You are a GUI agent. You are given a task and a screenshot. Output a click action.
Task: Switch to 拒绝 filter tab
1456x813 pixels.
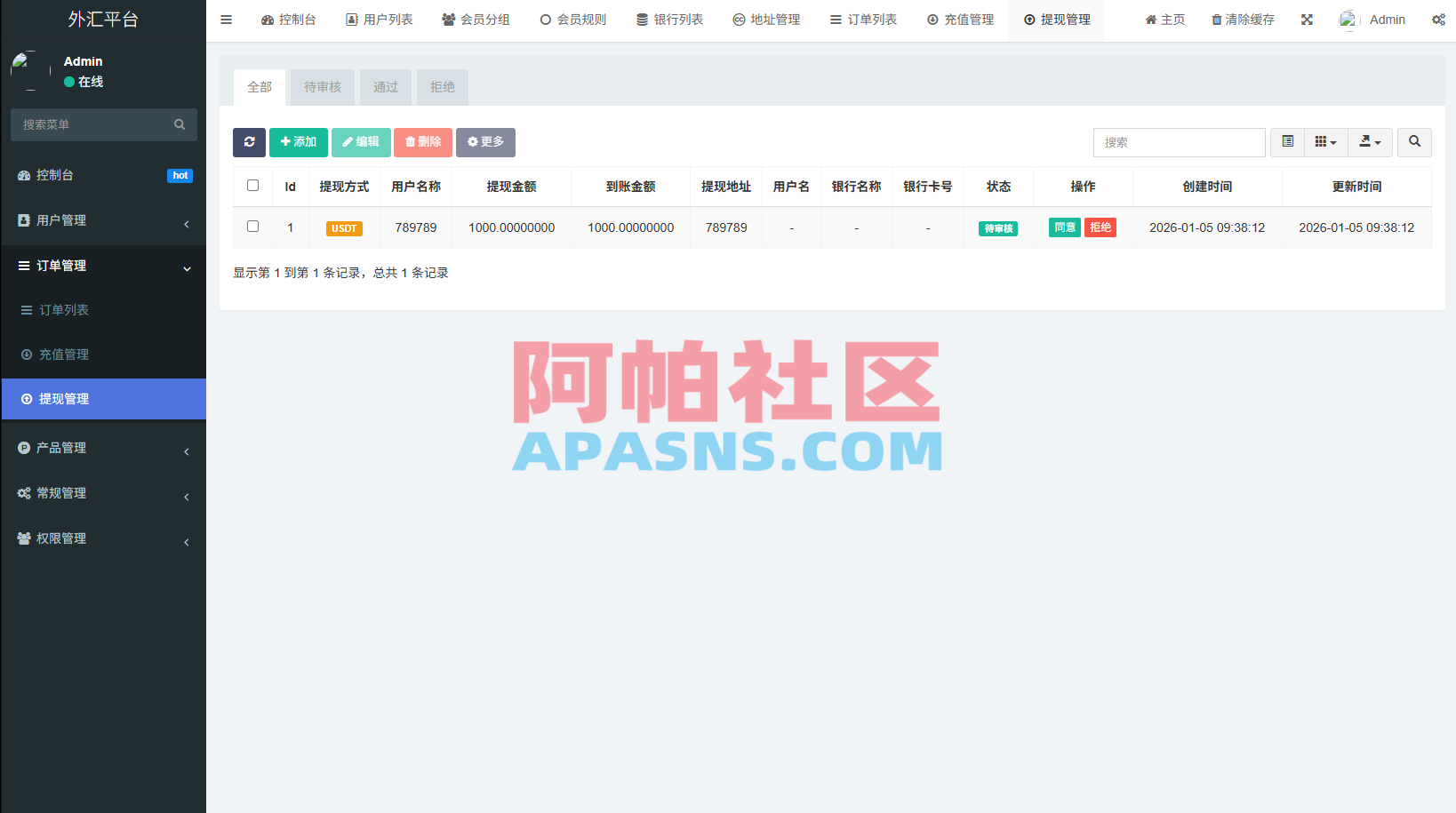(x=443, y=87)
